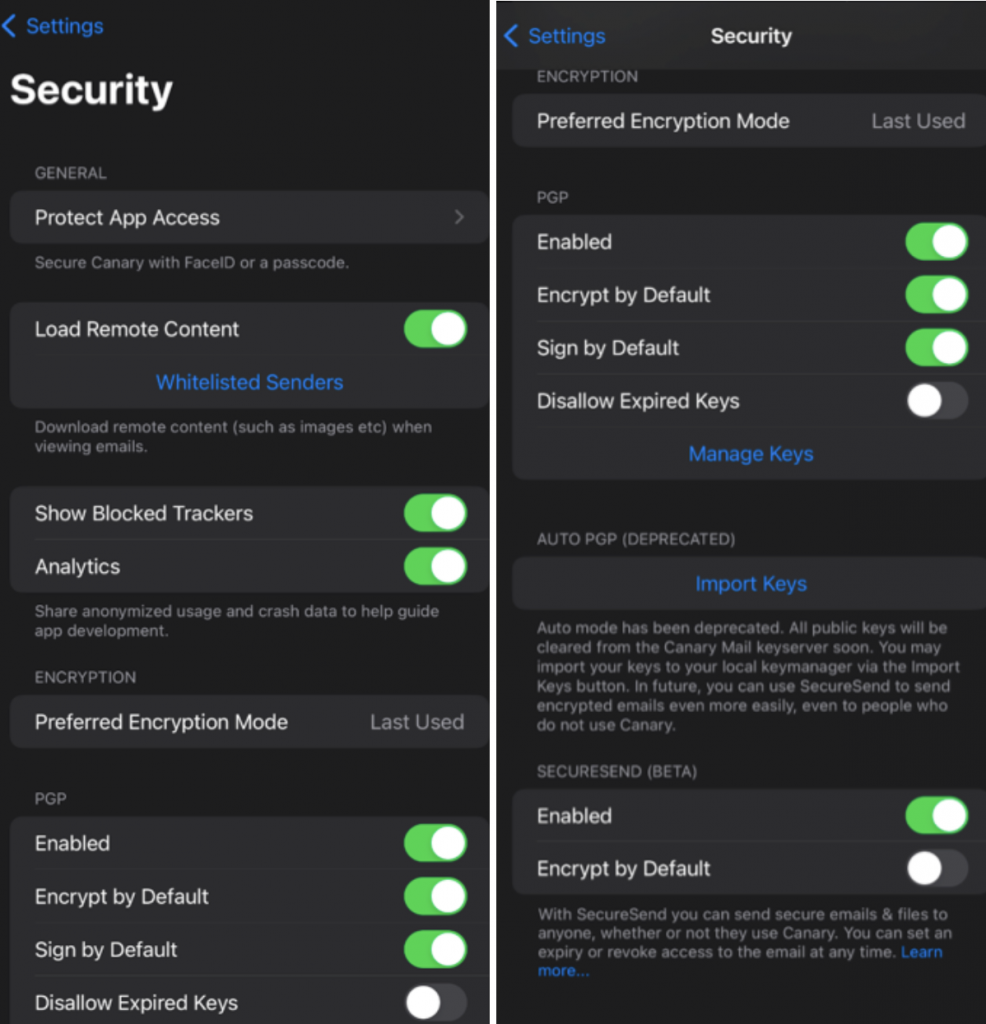Open Protect App Access chevron row

(x=249, y=217)
